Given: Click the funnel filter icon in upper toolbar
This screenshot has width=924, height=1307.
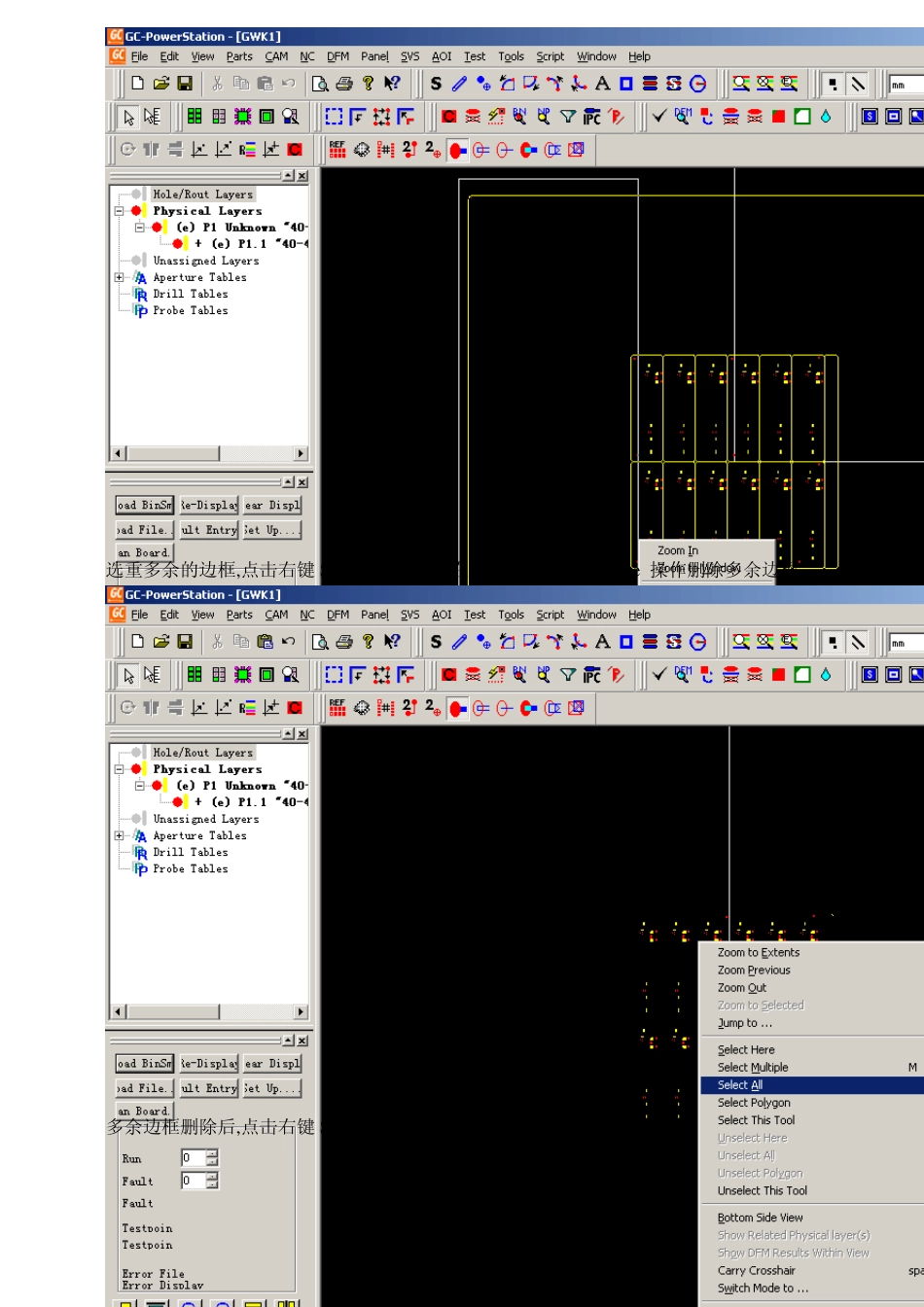Looking at the screenshot, I should pyautogui.click(x=568, y=117).
